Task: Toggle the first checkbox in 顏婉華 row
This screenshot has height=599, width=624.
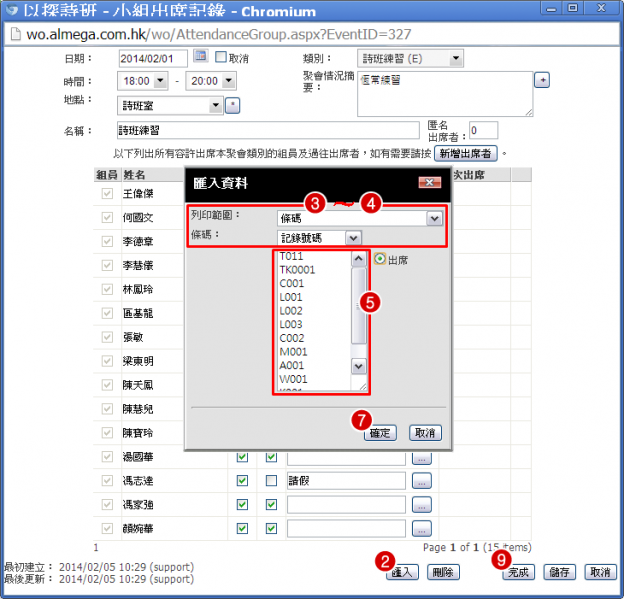Action: click(242, 529)
